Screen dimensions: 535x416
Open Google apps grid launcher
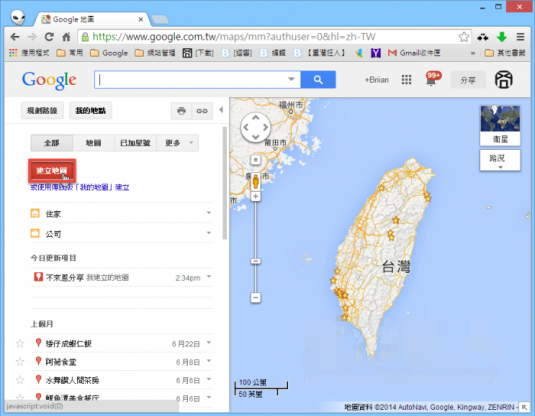click(x=406, y=80)
